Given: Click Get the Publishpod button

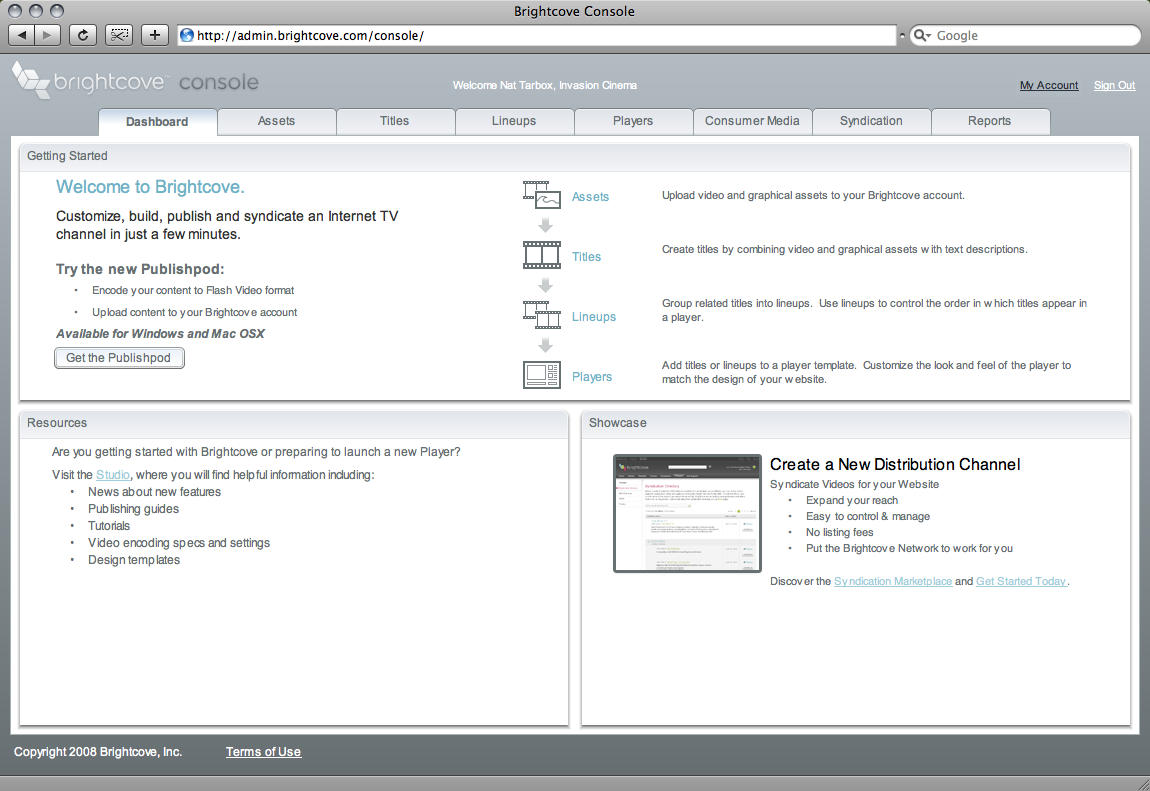Looking at the screenshot, I should click(119, 358).
